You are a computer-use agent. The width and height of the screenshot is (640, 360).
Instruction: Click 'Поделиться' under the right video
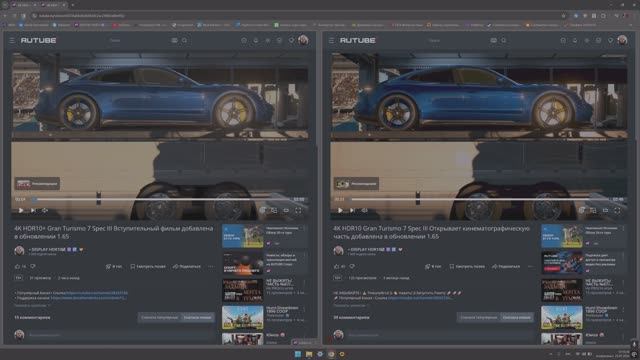[506, 267]
